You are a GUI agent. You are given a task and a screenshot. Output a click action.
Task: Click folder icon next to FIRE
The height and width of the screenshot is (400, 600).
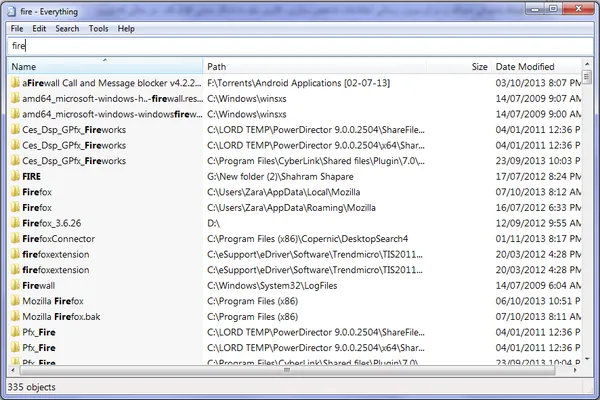click(x=15, y=176)
